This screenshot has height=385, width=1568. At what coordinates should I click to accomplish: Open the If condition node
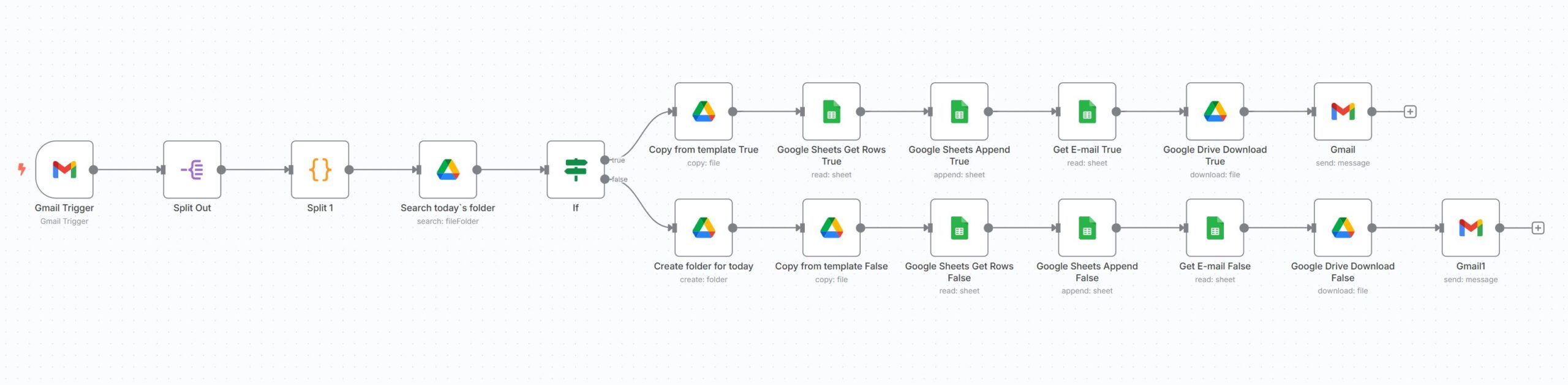(x=575, y=170)
